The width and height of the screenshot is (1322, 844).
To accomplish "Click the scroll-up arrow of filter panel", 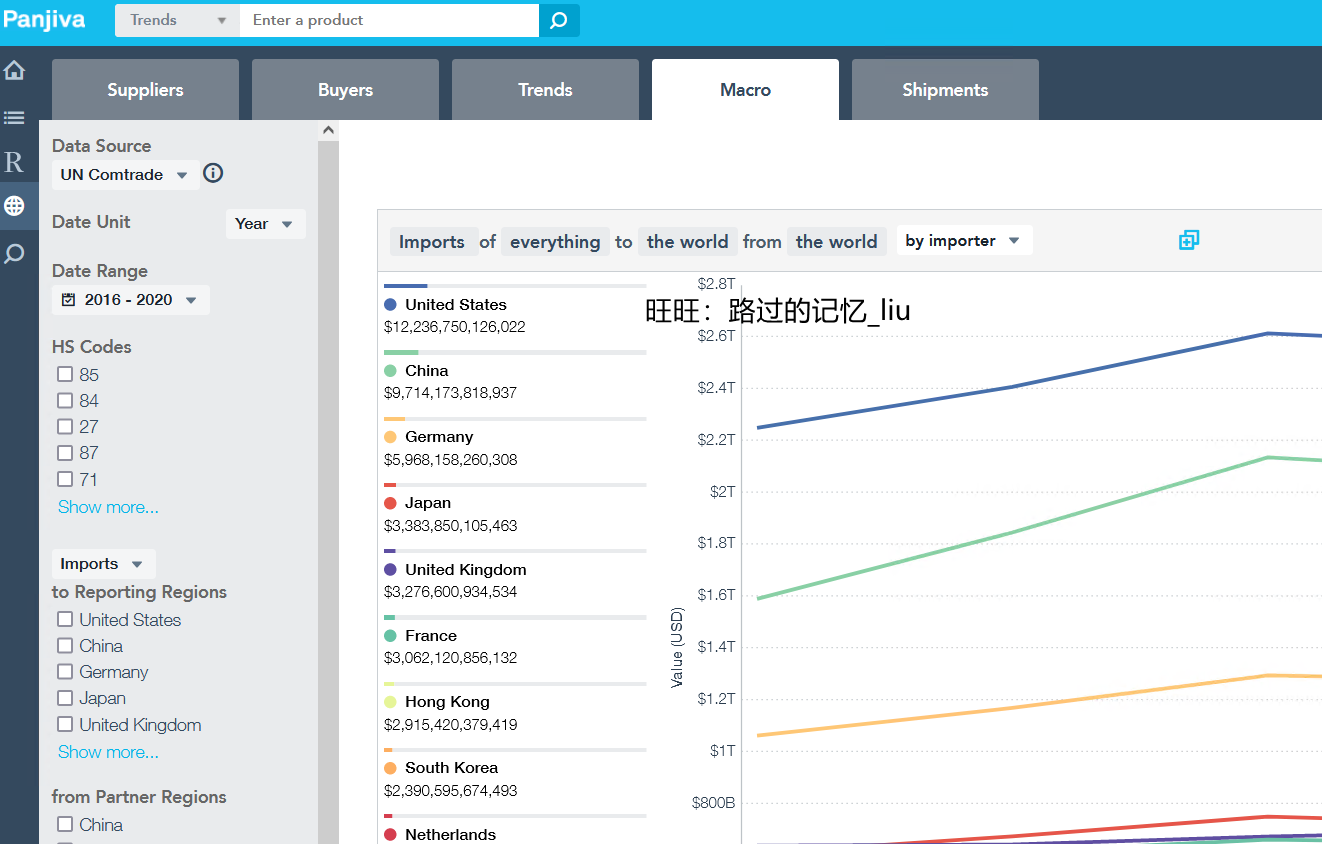I will tap(328, 130).
